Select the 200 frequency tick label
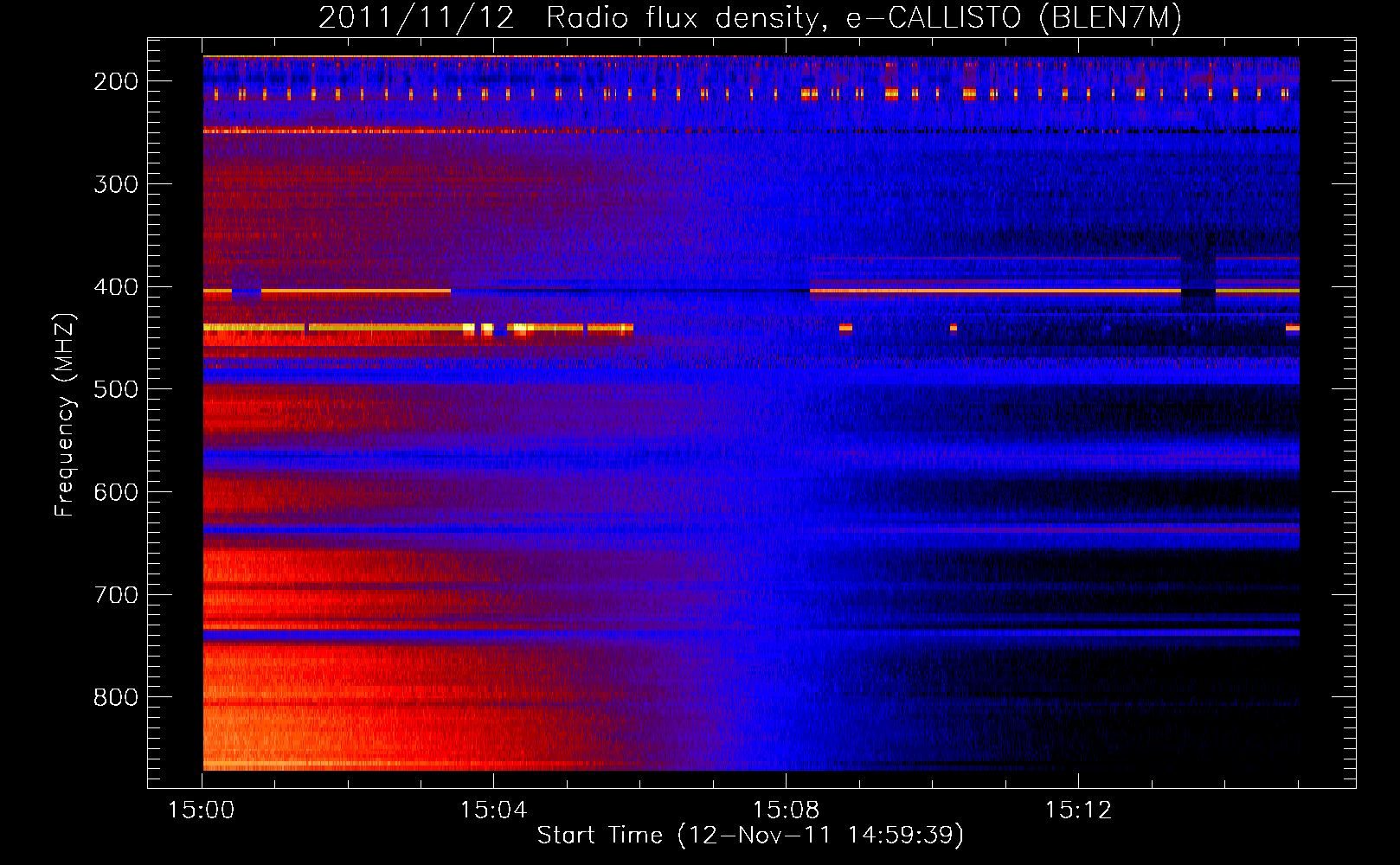1400x865 pixels. (115, 81)
